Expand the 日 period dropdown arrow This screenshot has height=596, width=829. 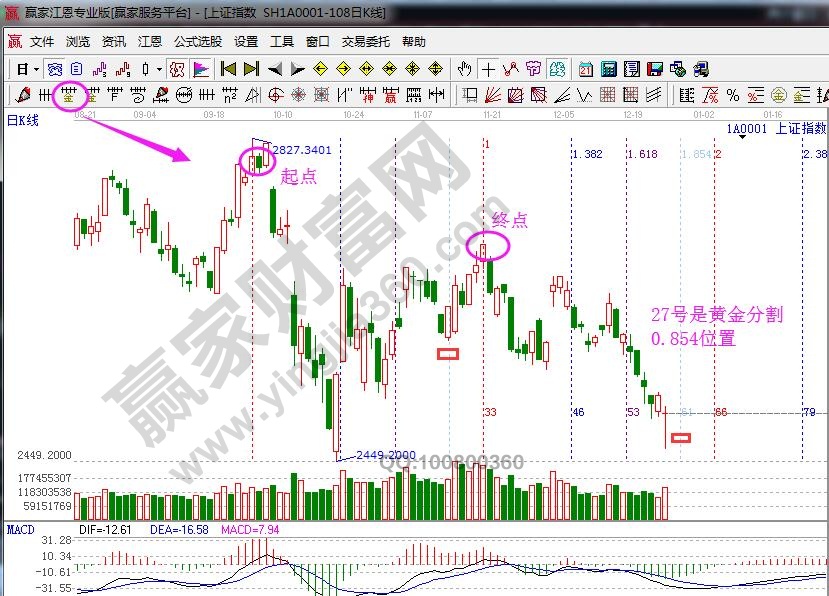pyautogui.click(x=37, y=69)
